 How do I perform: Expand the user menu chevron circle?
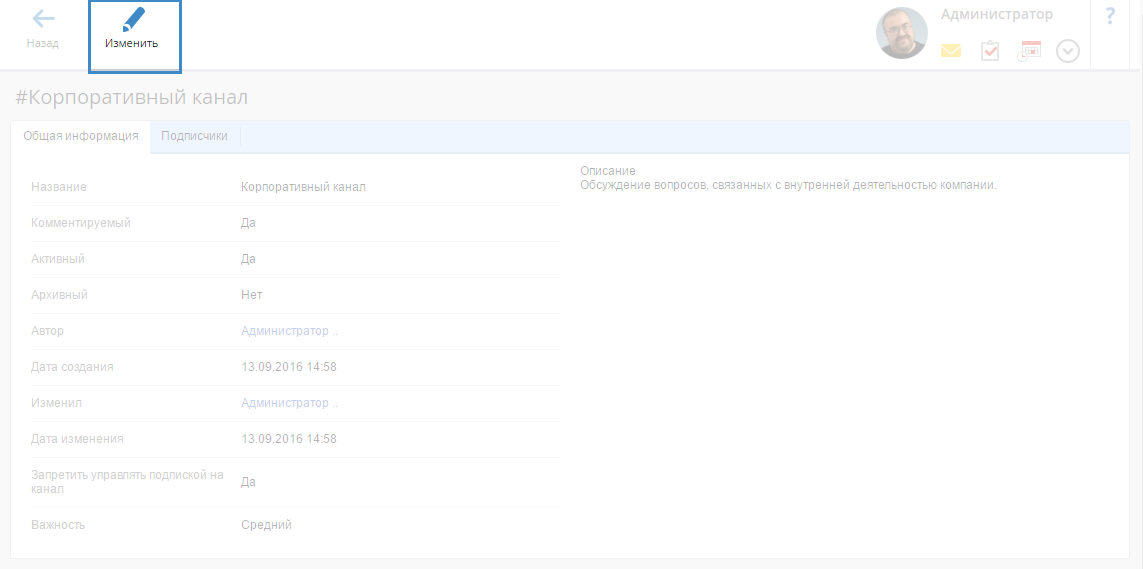[x=1068, y=51]
